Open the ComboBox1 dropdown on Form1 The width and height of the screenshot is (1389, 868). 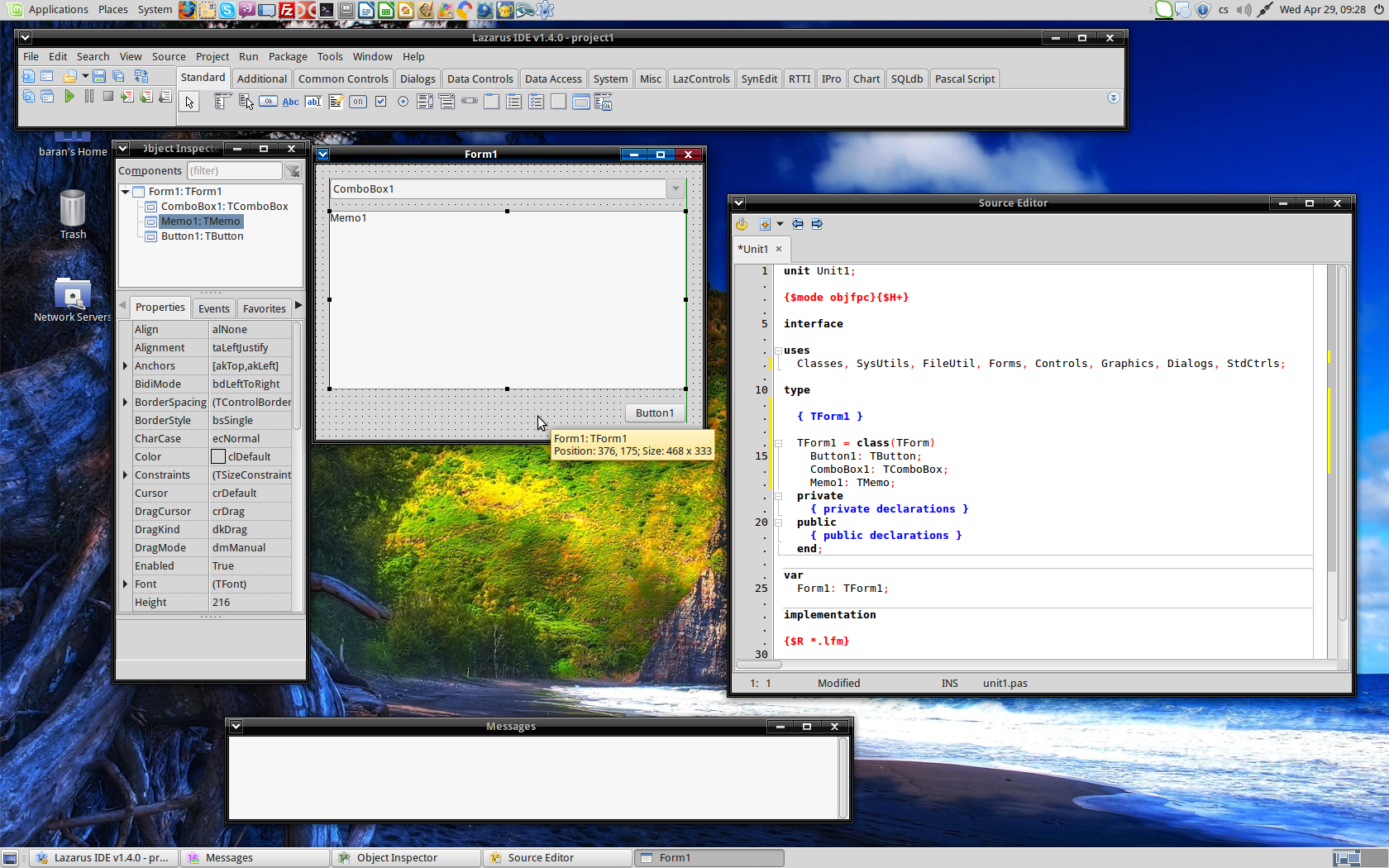click(675, 188)
